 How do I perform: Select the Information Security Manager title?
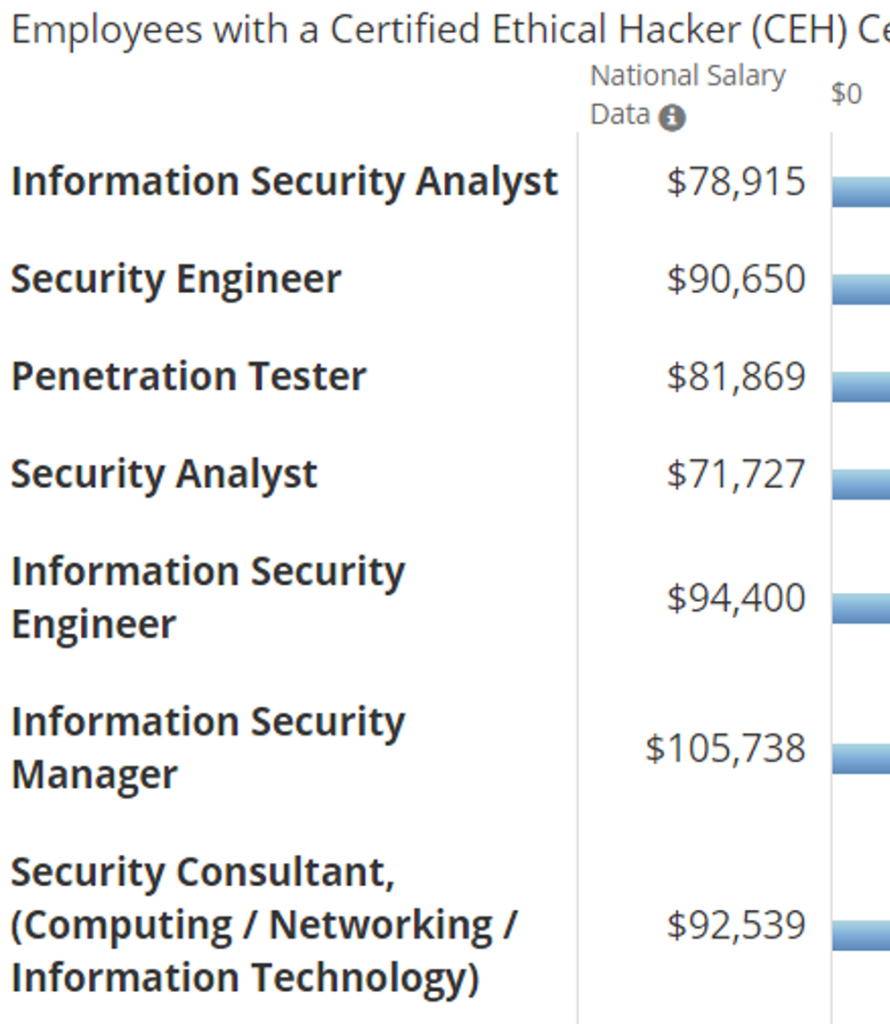(x=207, y=748)
